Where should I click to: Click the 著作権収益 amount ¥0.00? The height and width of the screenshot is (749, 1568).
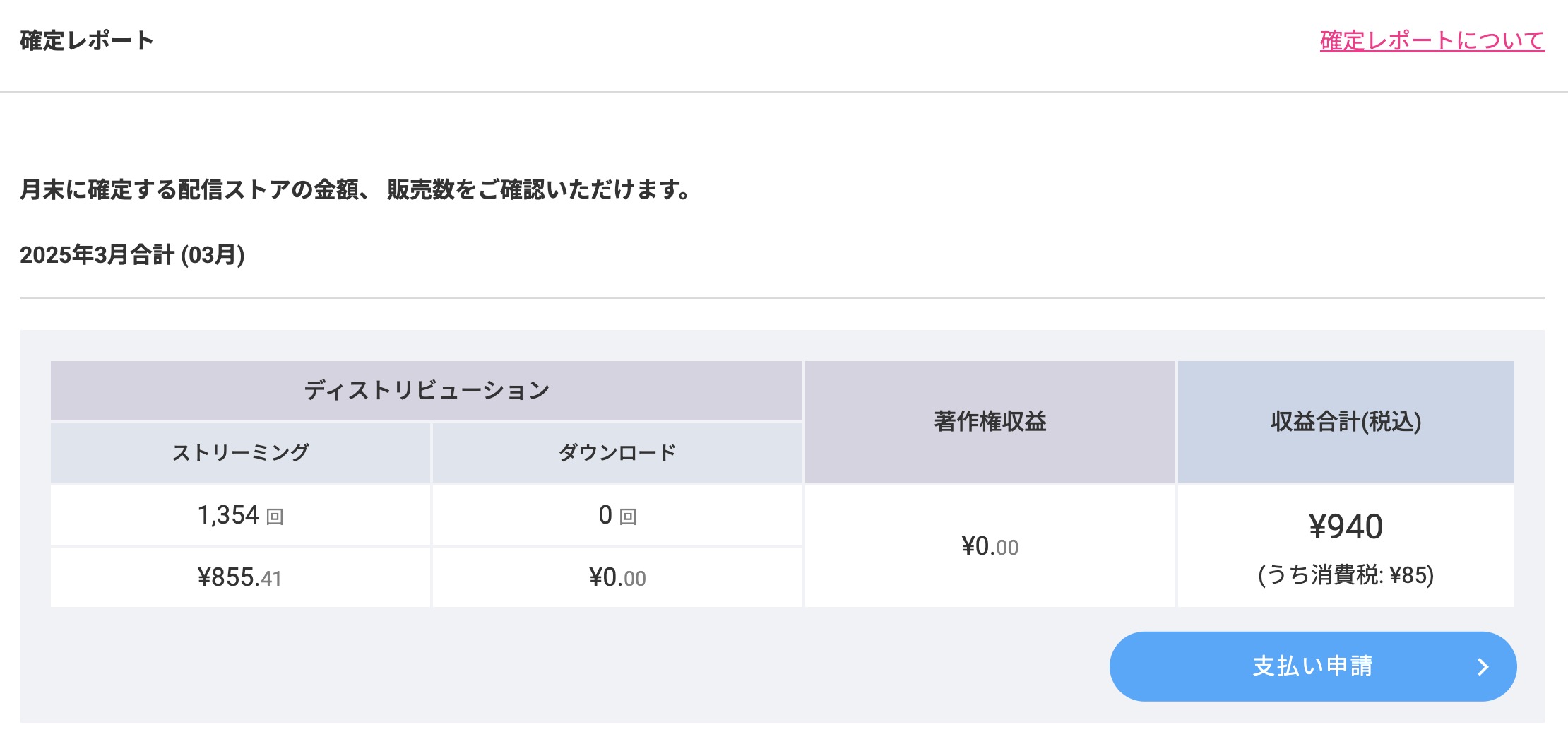pyautogui.click(x=990, y=547)
